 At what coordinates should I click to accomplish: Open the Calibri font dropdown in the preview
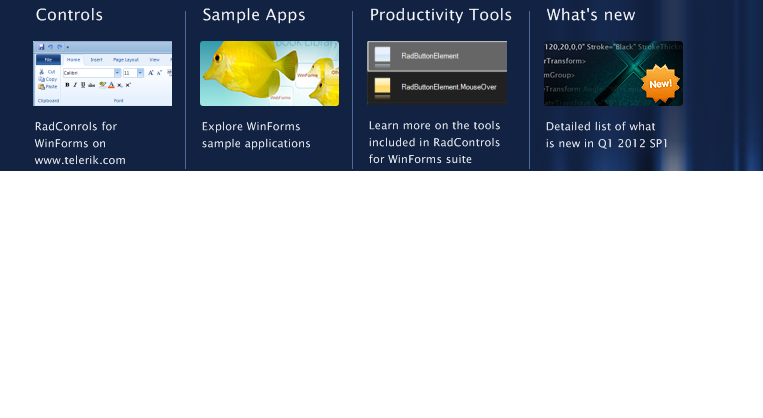[x=117, y=73]
